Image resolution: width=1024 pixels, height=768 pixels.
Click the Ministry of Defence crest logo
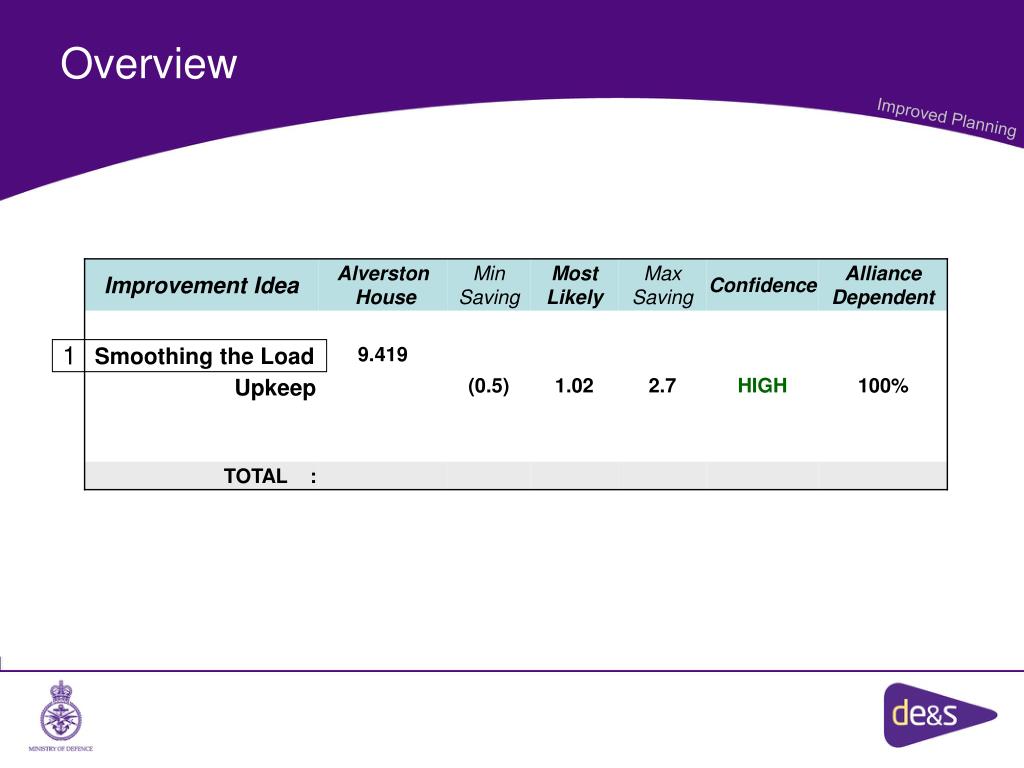click(x=61, y=716)
